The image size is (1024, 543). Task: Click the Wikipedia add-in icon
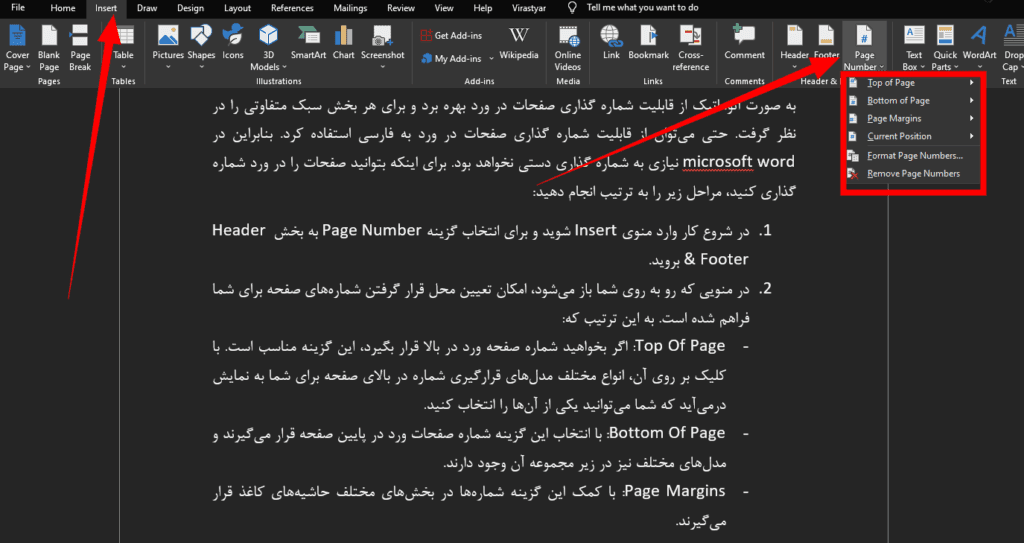518,45
